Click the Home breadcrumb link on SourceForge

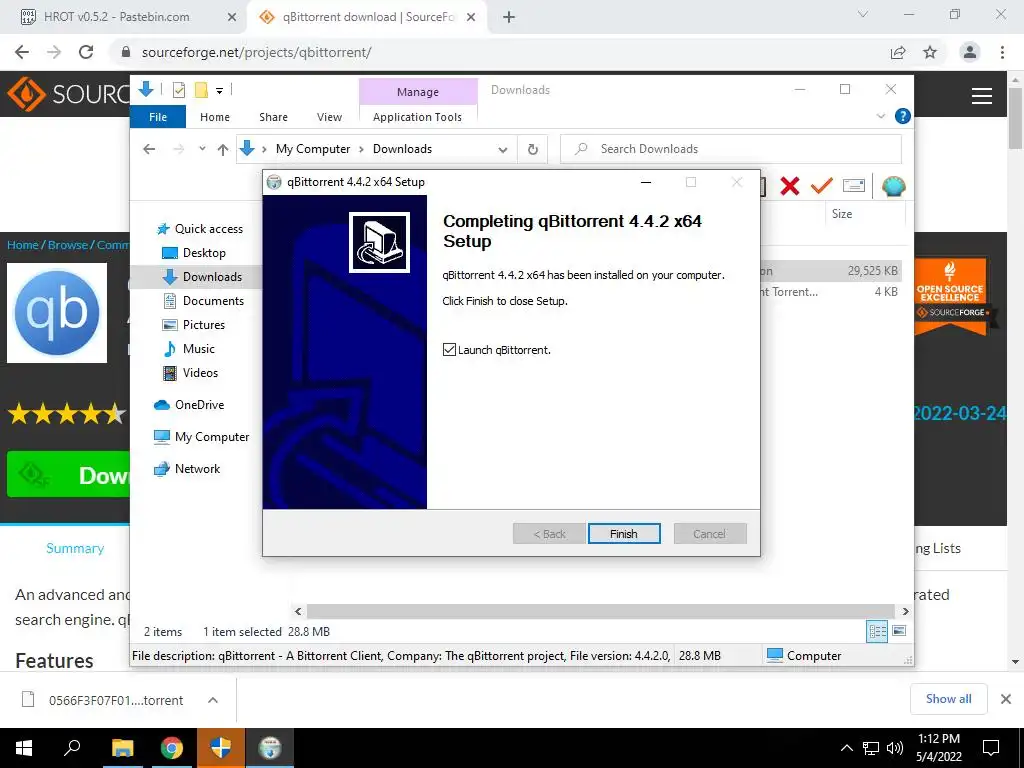click(23, 245)
